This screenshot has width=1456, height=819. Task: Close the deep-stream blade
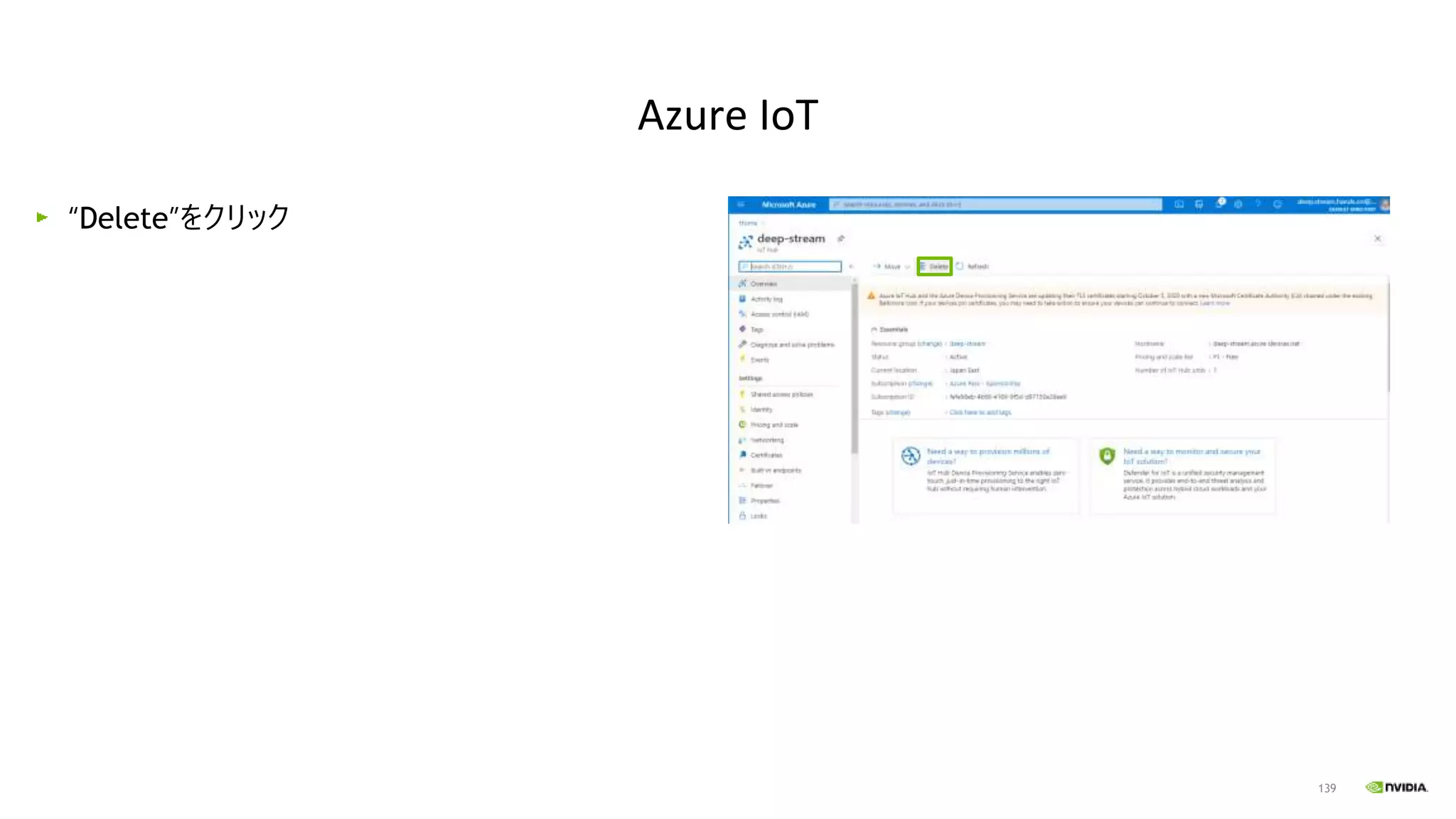pos(1377,239)
